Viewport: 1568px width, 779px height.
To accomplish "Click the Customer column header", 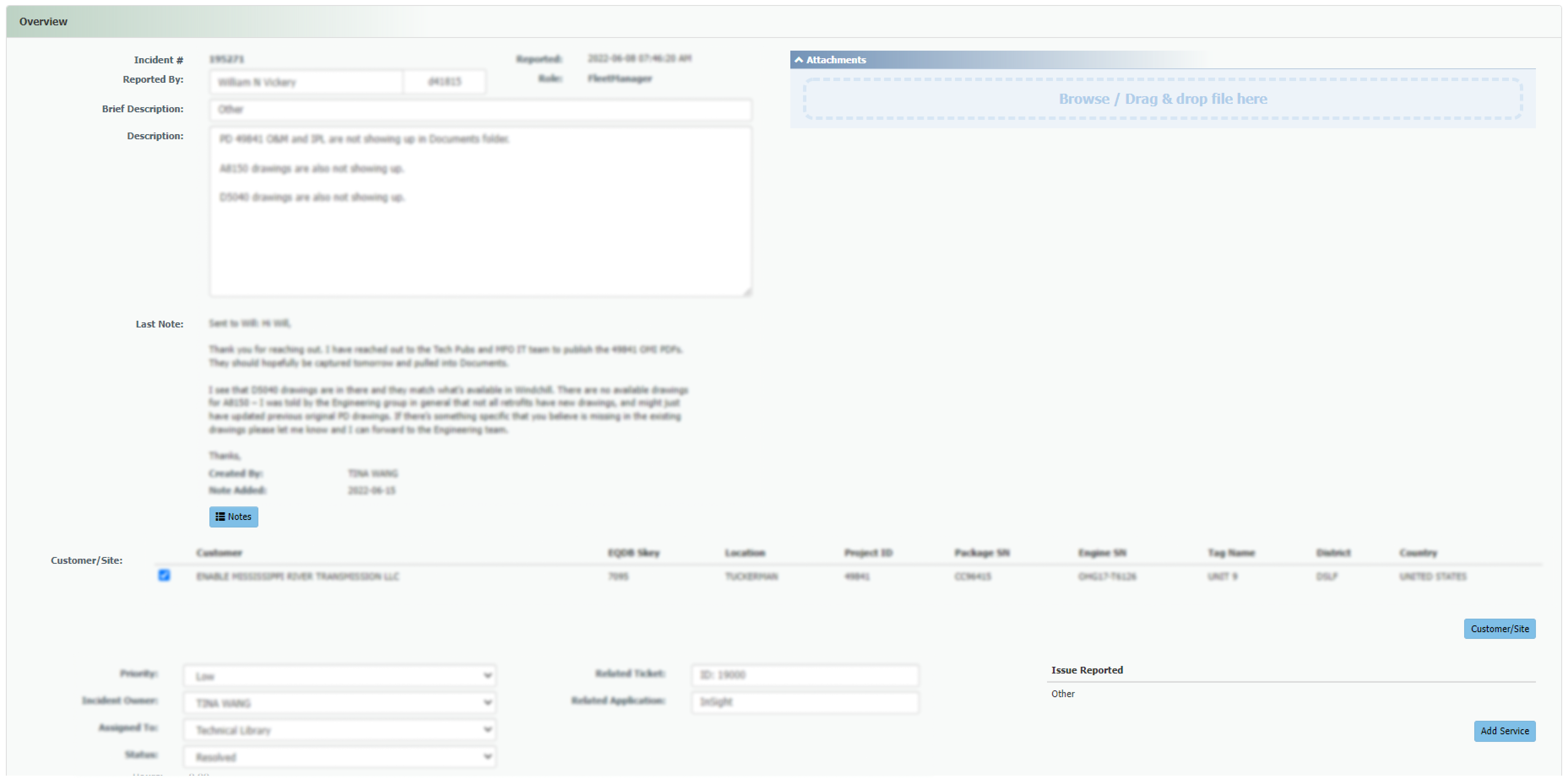I will pyautogui.click(x=219, y=553).
